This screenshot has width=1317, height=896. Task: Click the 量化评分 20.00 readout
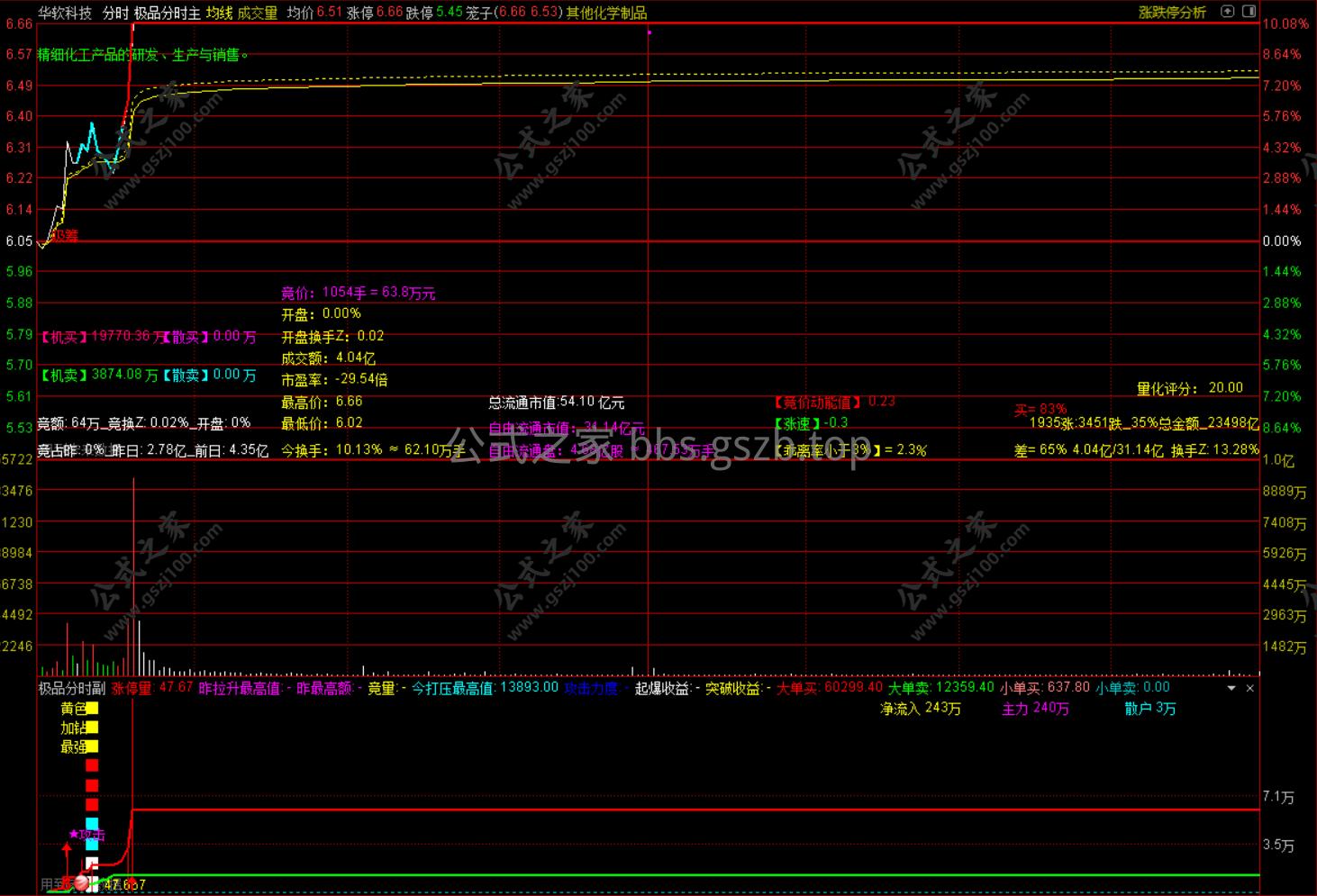pos(1189,388)
